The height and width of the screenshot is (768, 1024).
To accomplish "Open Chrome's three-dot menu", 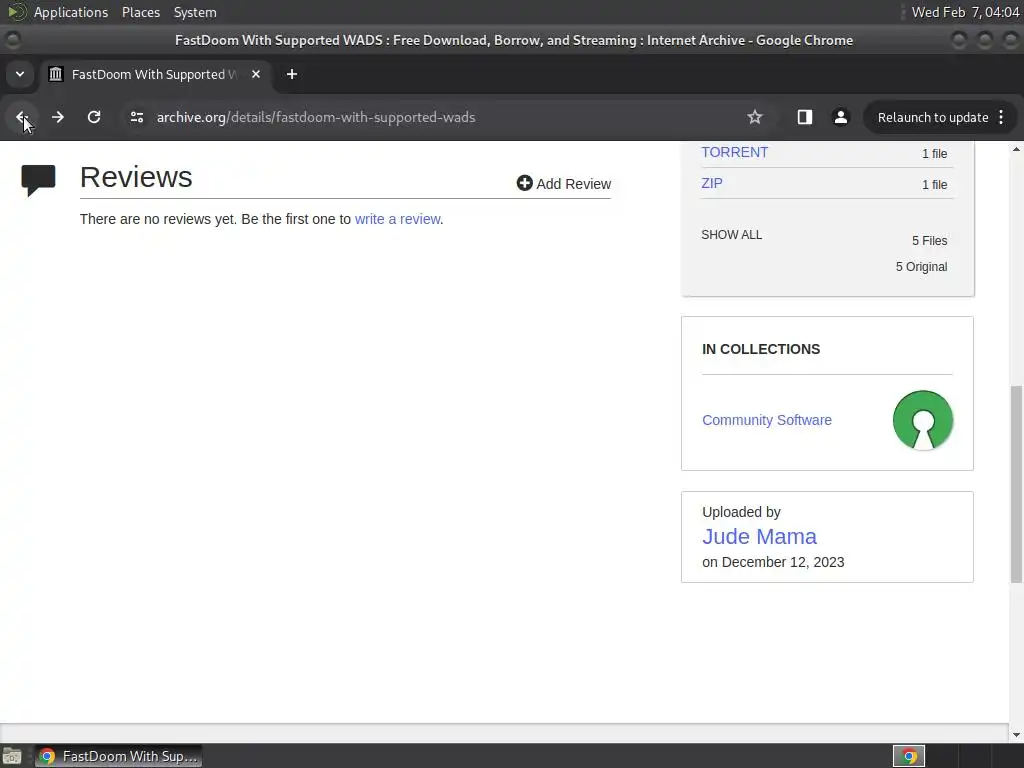I will (1001, 118).
